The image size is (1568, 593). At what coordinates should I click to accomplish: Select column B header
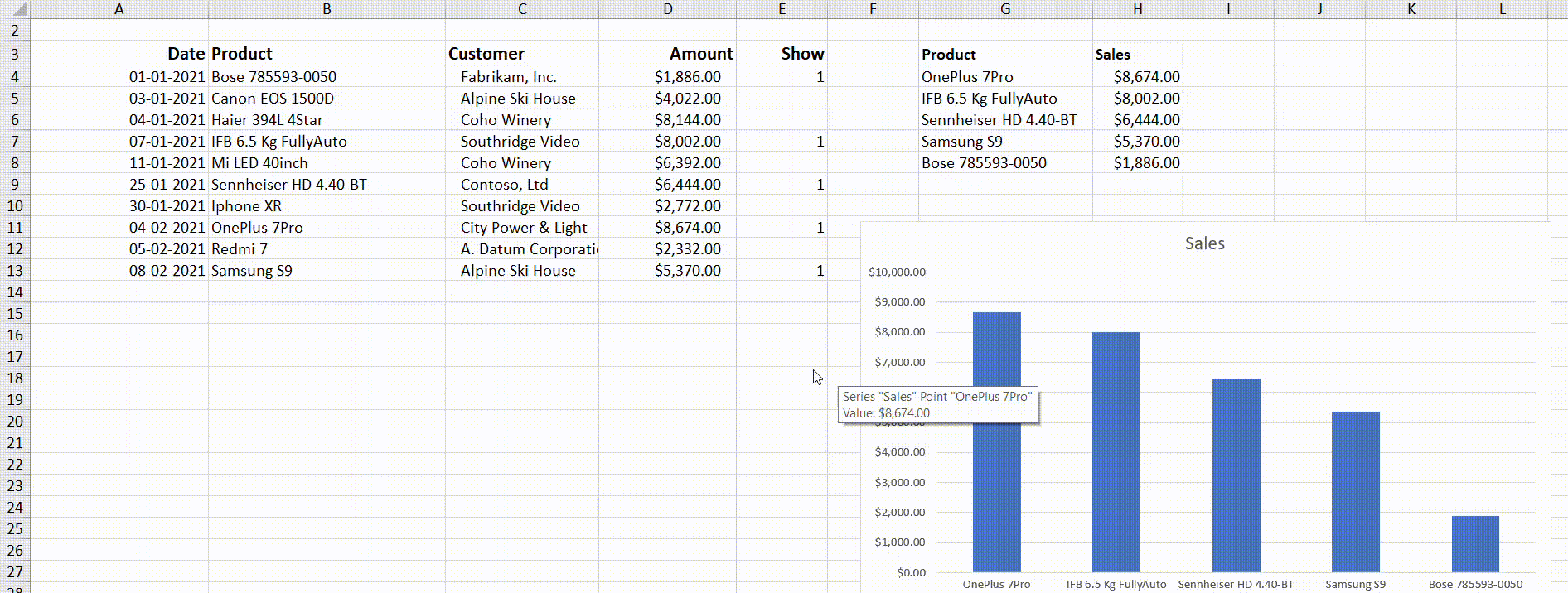click(327, 9)
